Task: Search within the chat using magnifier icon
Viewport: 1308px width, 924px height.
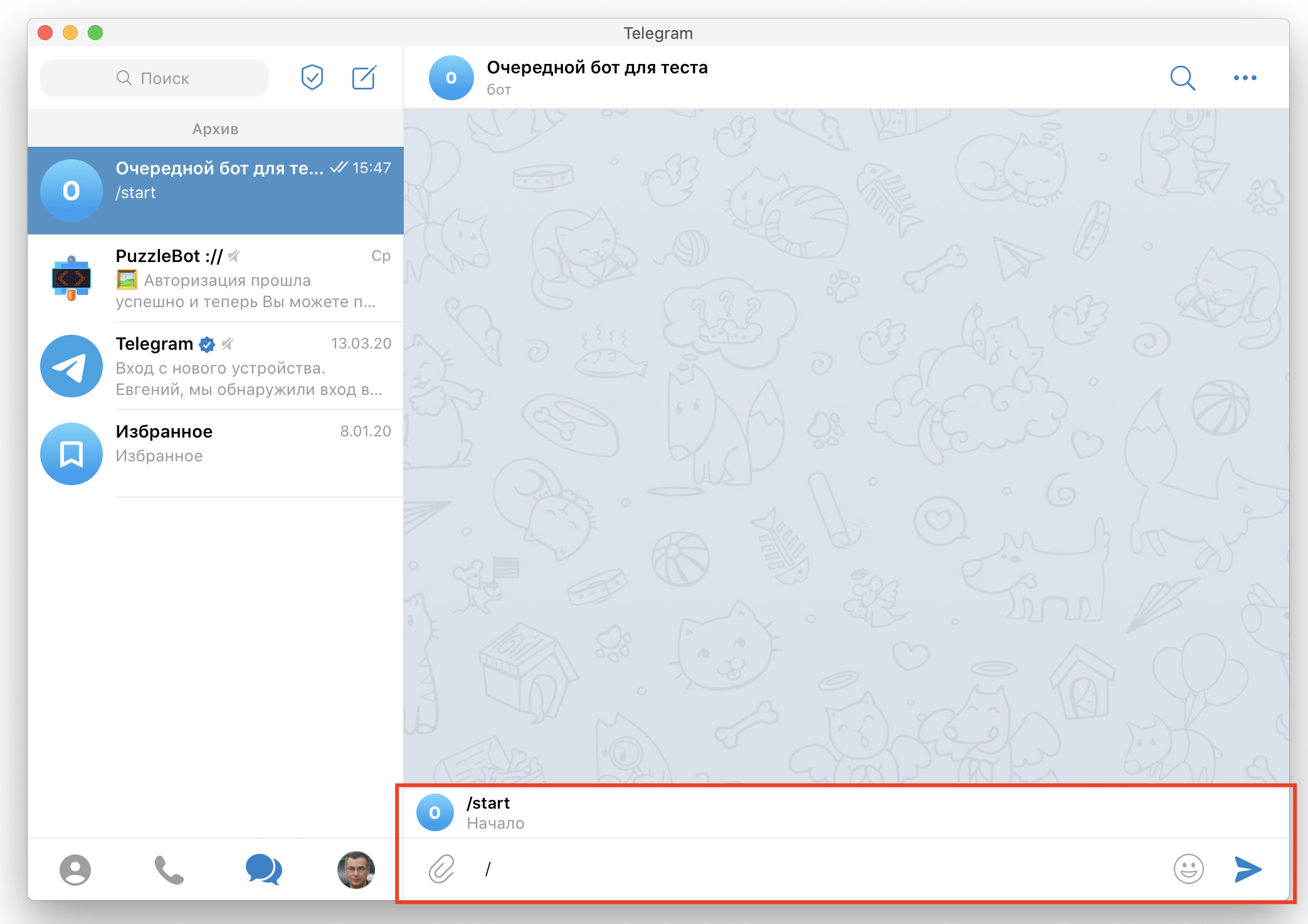Action: click(1183, 78)
